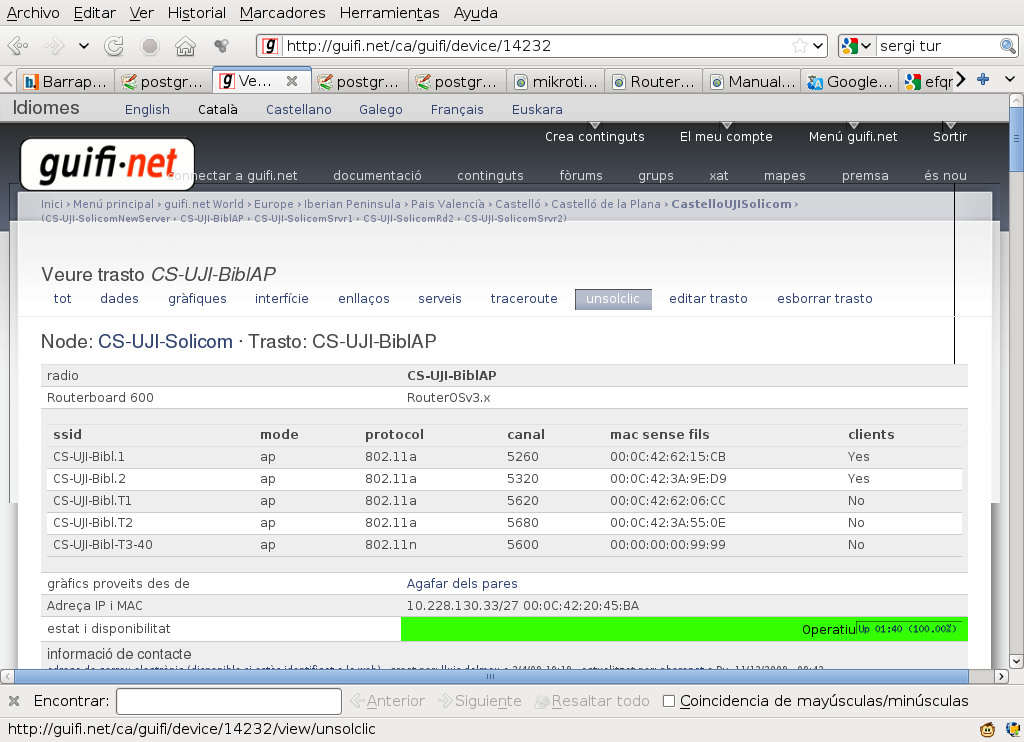
Task: Open the Marcadores menu
Action: [x=282, y=13]
